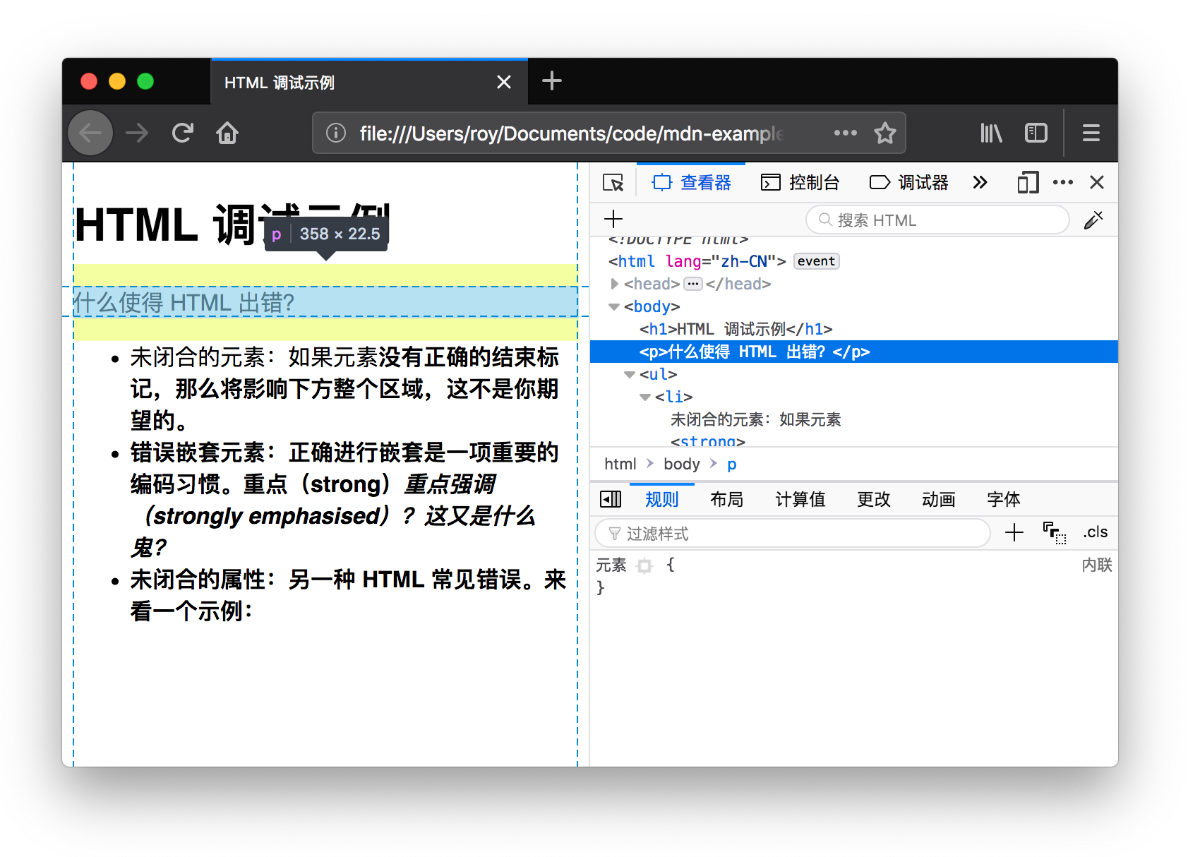Toggle the browser sidebar view
The height and width of the screenshot is (857, 1200).
click(x=1036, y=133)
